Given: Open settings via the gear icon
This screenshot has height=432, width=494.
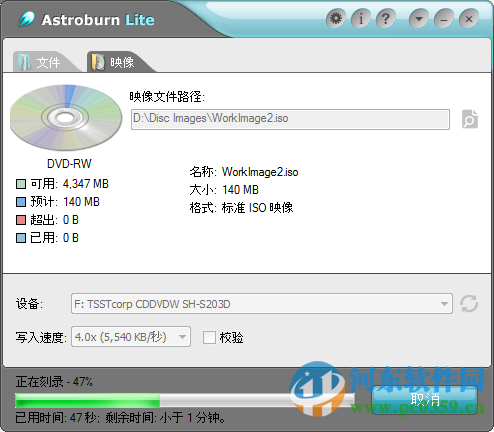Looking at the screenshot, I should (336, 19).
